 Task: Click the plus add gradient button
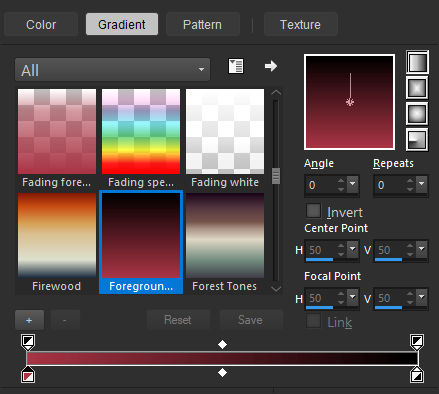pyautogui.click(x=29, y=320)
